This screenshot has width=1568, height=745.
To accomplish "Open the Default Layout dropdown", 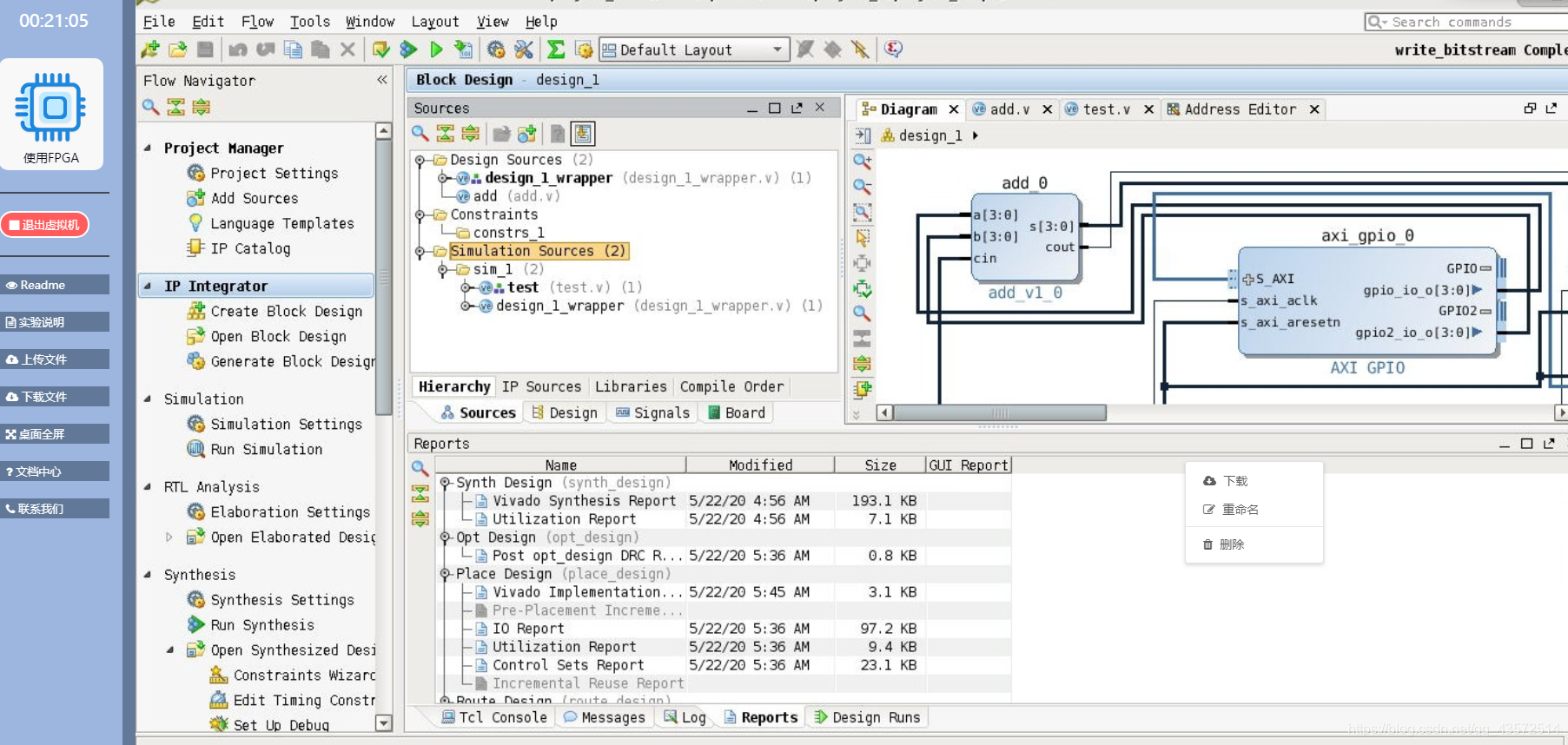I will pos(694,49).
